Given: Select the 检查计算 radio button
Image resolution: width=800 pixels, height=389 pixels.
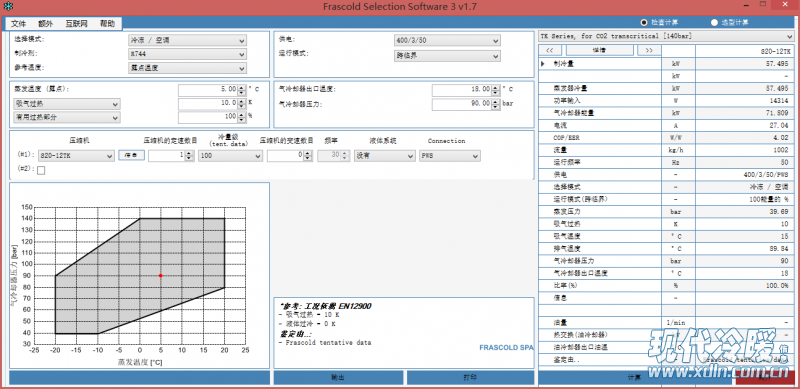Looking at the screenshot, I should (x=644, y=22).
